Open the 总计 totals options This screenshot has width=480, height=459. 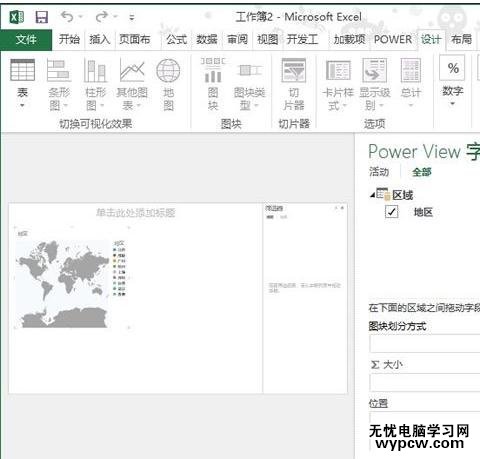(411, 84)
